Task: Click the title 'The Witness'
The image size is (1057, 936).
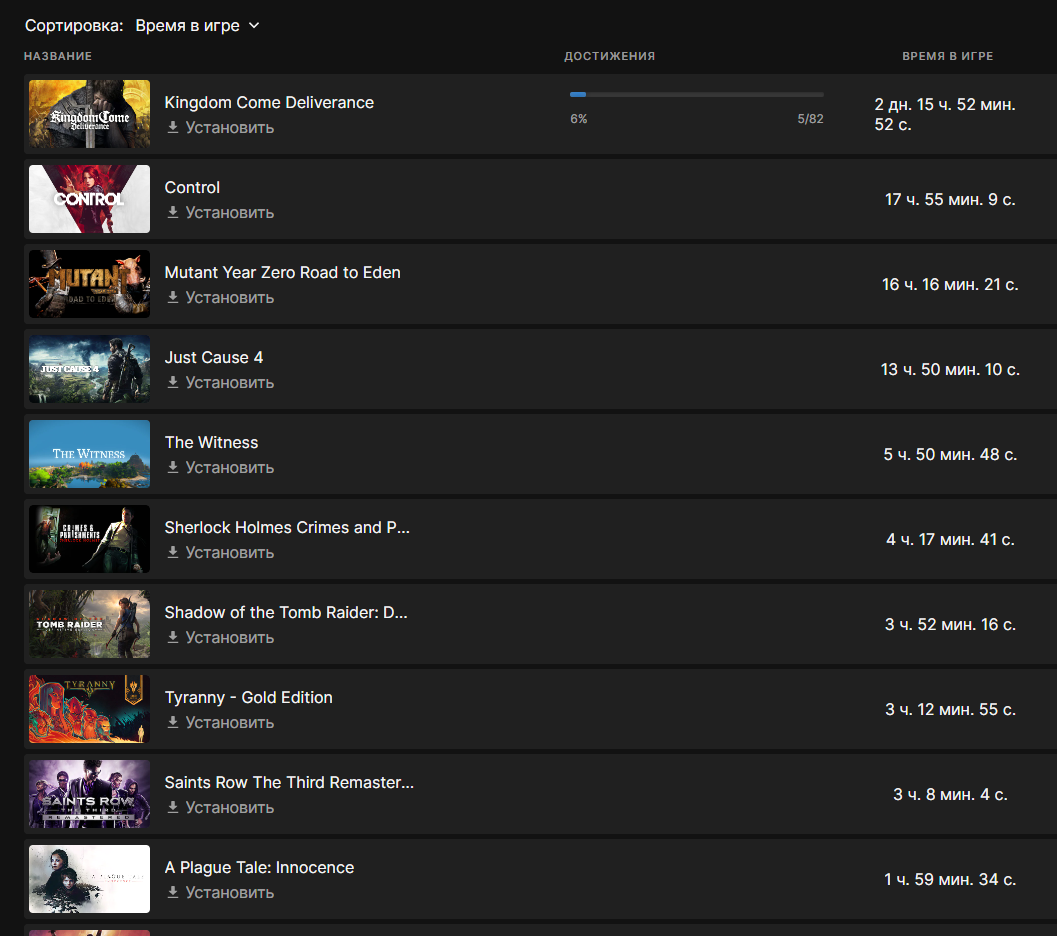Action: (x=212, y=442)
